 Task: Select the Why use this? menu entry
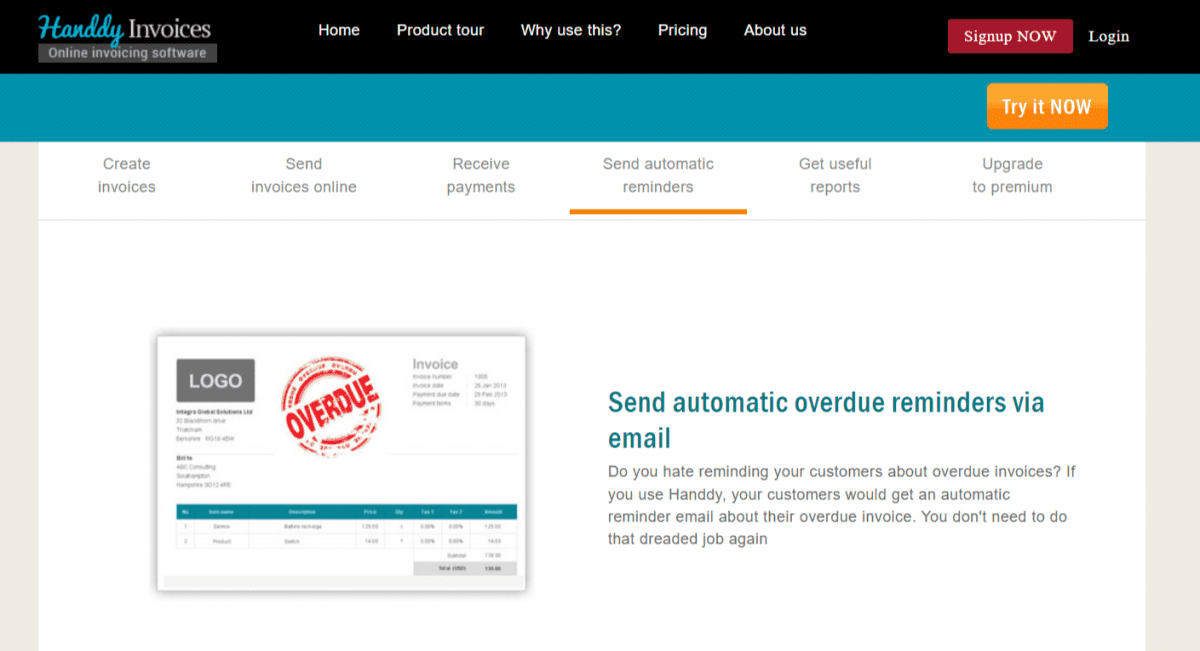pos(570,30)
